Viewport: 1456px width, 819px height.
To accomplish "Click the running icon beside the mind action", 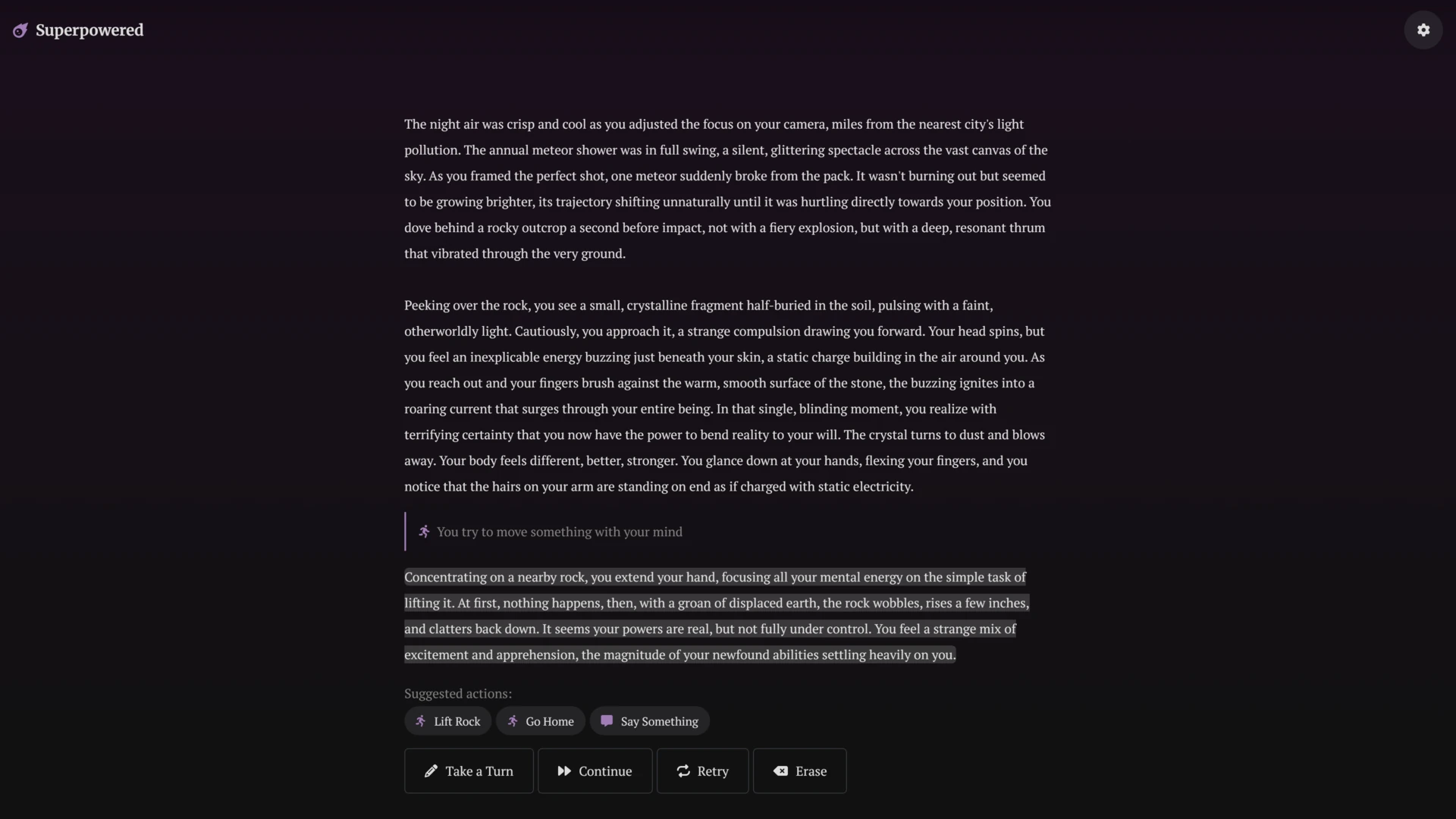I will [x=424, y=532].
